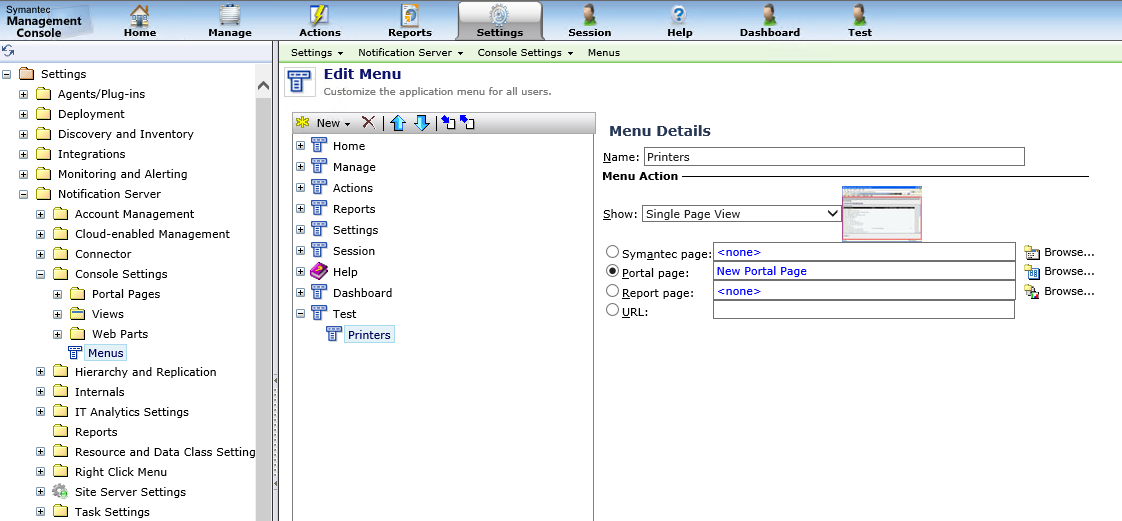The width and height of the screenshot is (1122, 521).
Task: Expand the Portal Pages folder in tree
Action: pos(58,294)
